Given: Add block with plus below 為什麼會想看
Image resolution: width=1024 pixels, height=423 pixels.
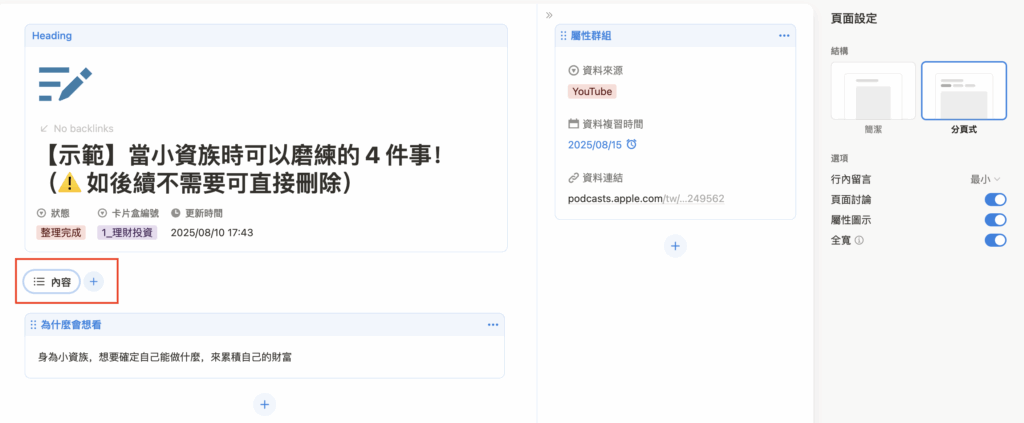Looking at the screenshot, I should click(x=264, y=404).
